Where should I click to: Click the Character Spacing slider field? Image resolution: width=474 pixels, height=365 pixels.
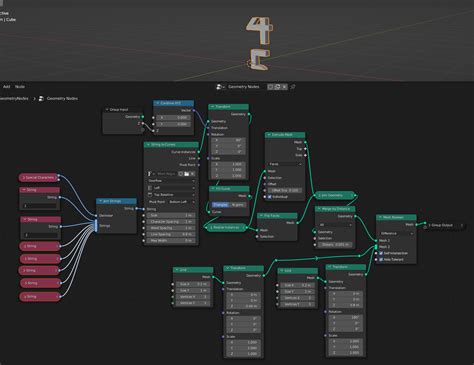click(171, 222)
